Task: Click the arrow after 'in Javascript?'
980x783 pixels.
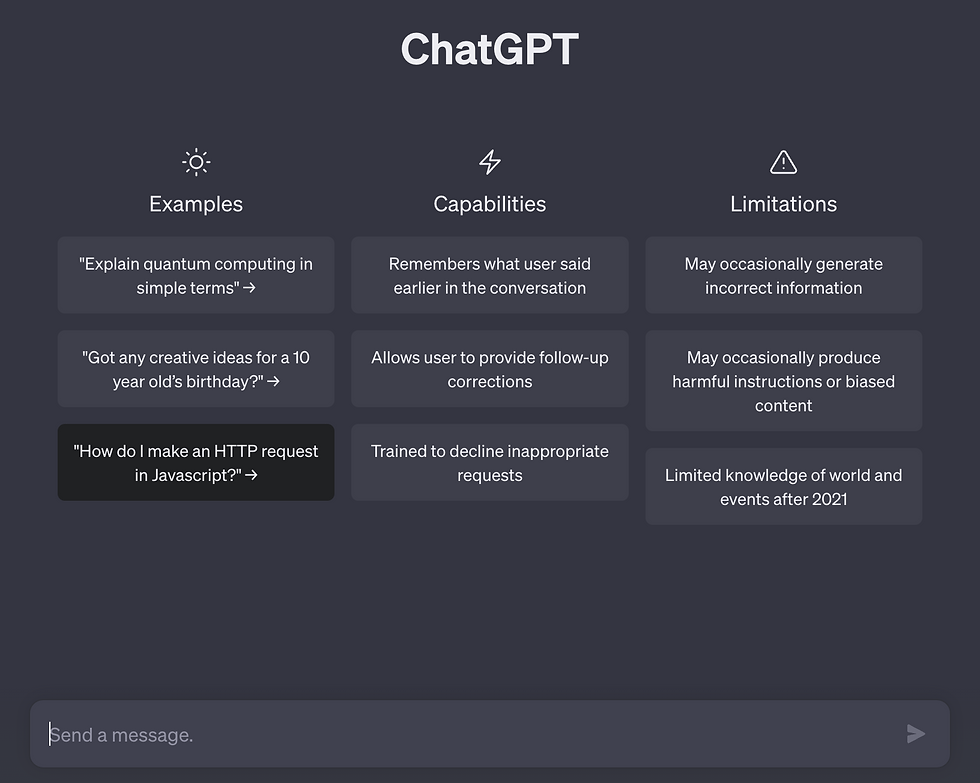Action: click(251, 475)
